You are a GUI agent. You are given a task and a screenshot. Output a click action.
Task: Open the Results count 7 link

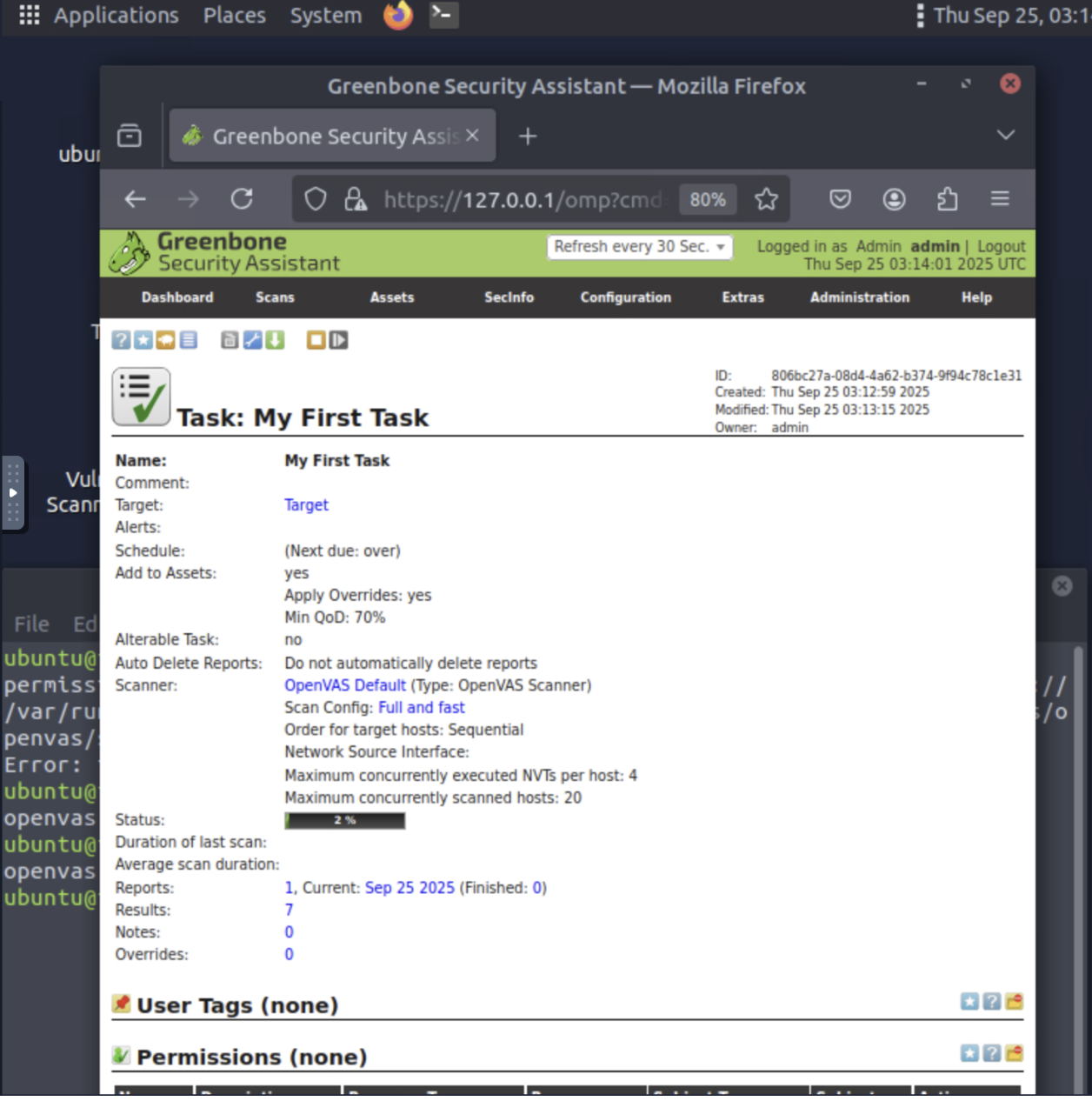[289, 910]
